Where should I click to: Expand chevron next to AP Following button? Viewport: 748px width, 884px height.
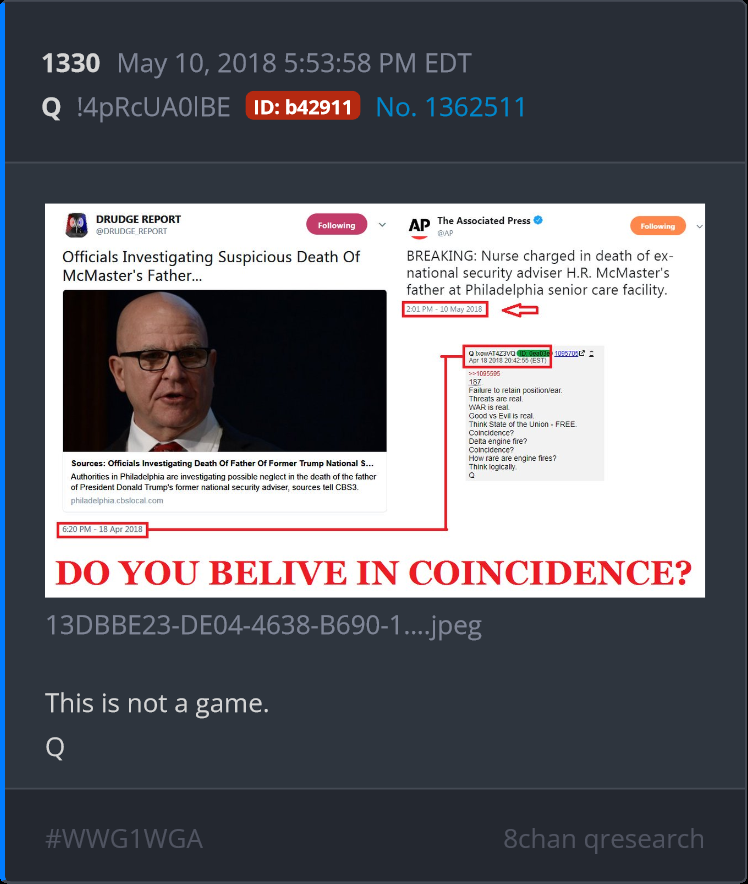[700, 227]
